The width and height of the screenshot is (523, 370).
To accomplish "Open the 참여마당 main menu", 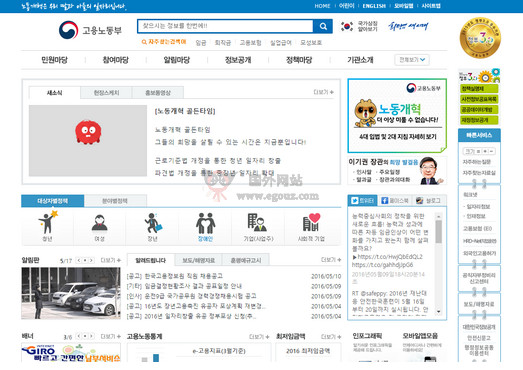I will (115, 60).
